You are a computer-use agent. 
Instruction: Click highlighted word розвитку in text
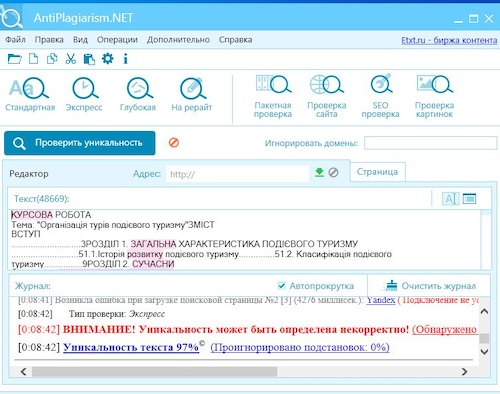[x=145, y=254]
